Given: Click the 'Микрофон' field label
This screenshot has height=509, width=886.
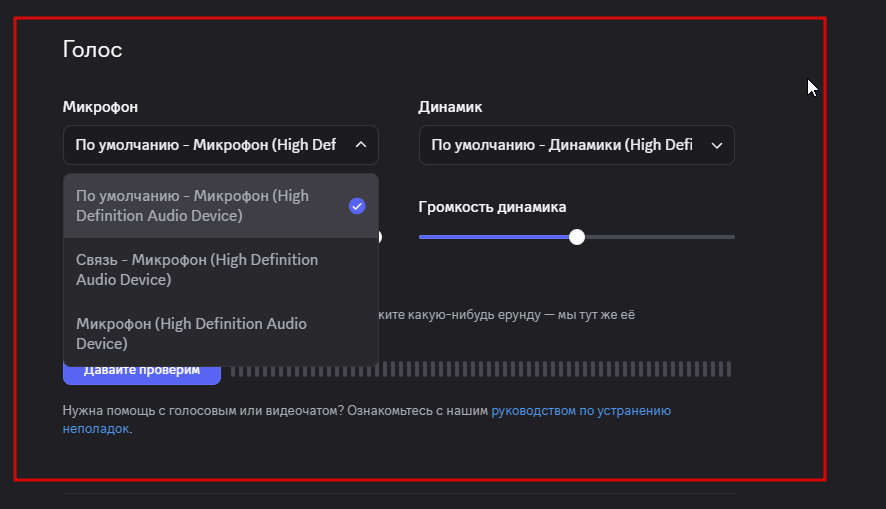Looking at the screenshot, I should click(x=100, y=107).
